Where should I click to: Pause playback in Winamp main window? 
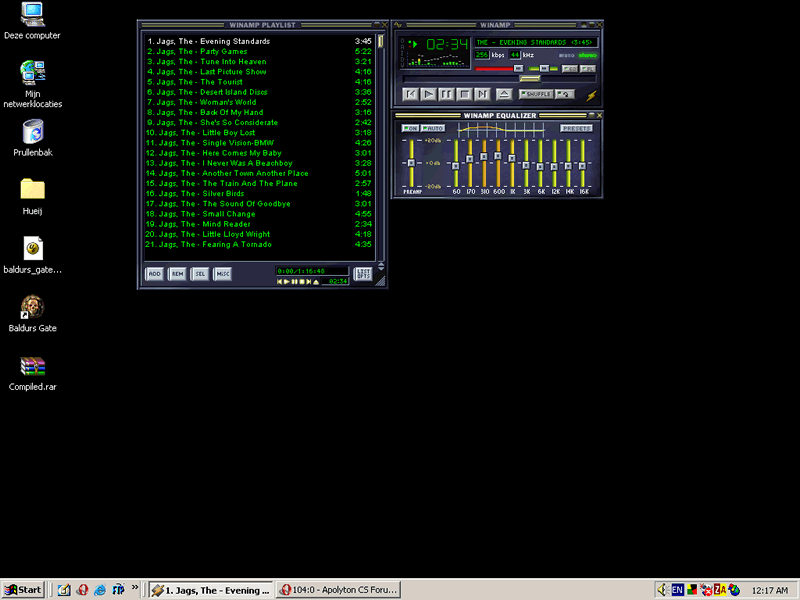pos(446,94)
